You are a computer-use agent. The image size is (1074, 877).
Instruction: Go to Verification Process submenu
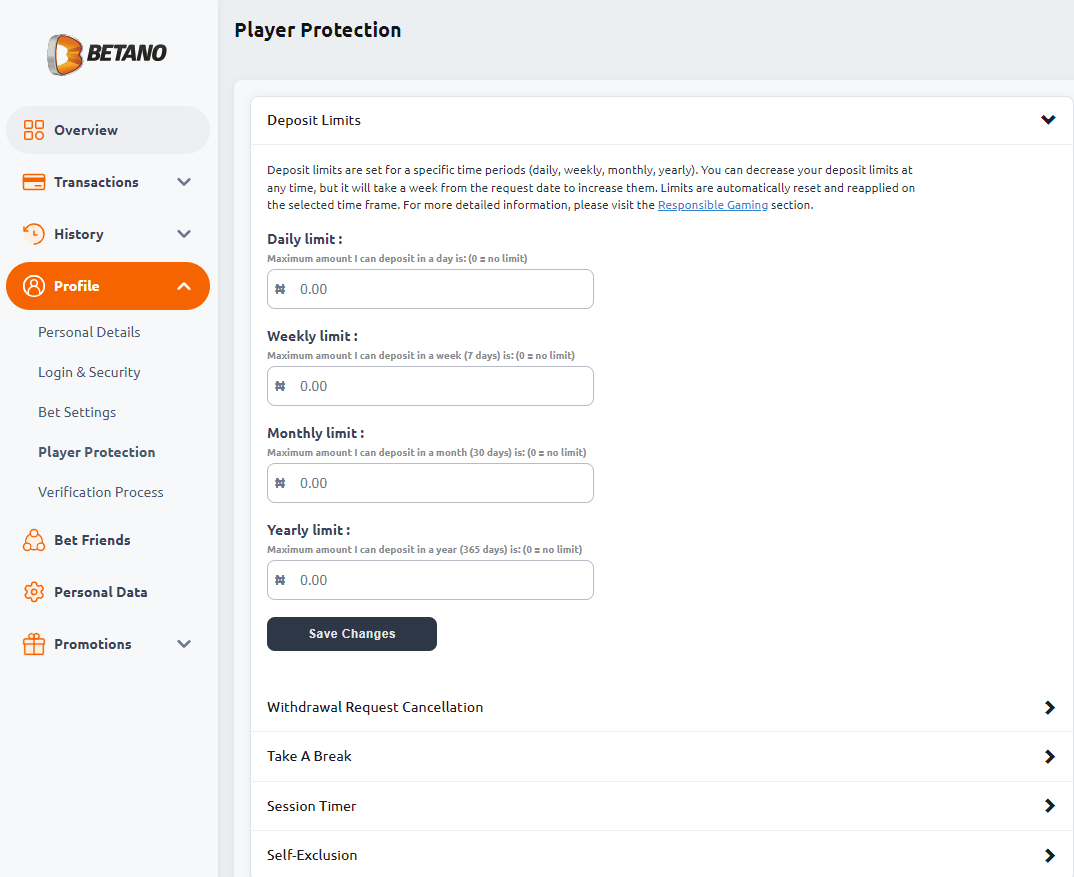(x=101, y=492)
